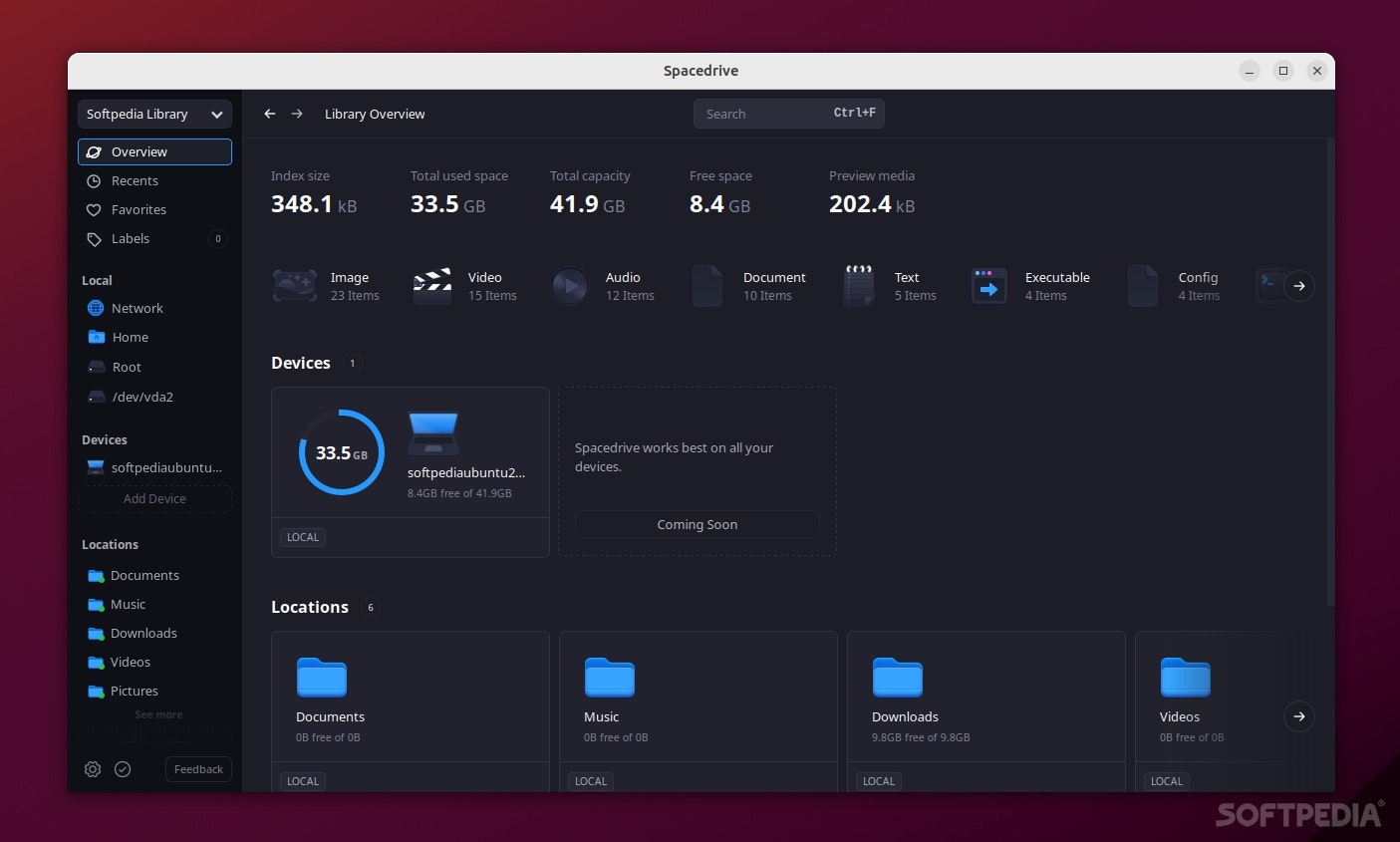Click the Home folder icon

point(96,337)
